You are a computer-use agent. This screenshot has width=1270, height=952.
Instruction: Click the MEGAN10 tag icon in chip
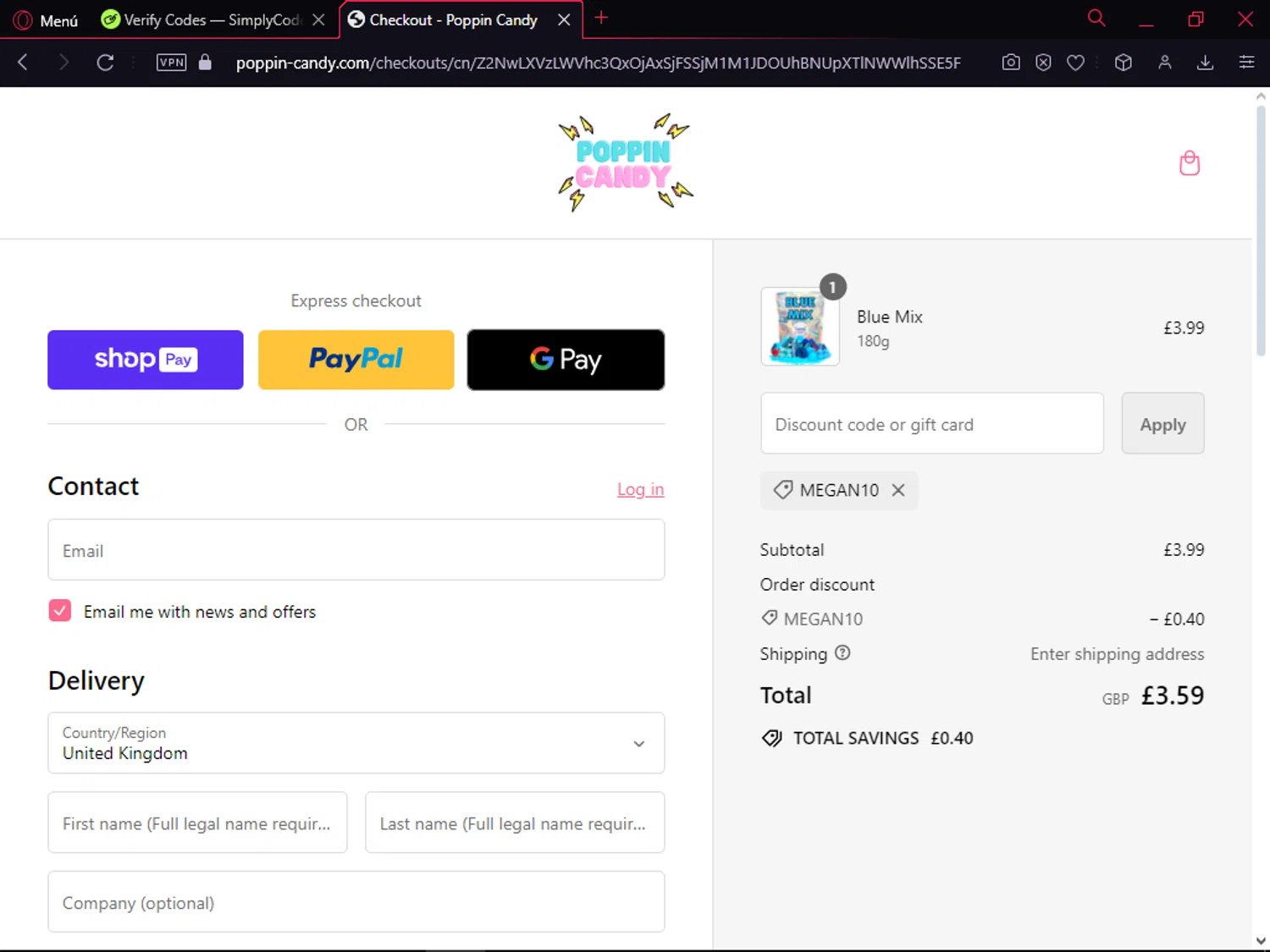783,490
